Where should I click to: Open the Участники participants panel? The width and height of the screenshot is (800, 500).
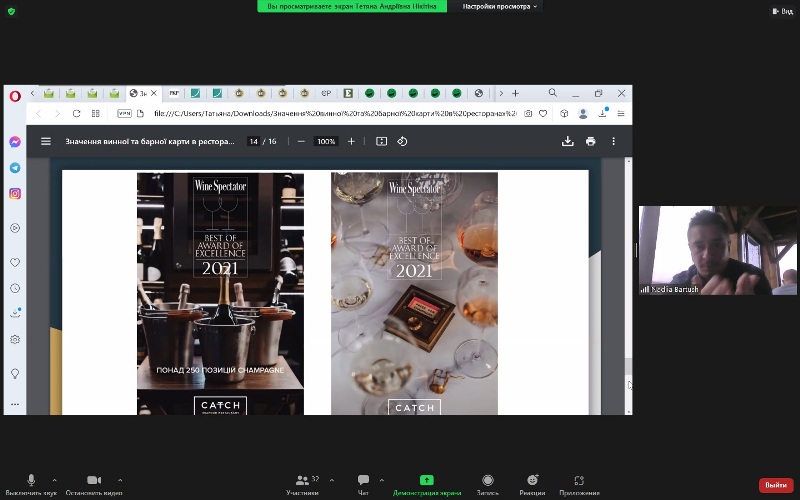304,485
